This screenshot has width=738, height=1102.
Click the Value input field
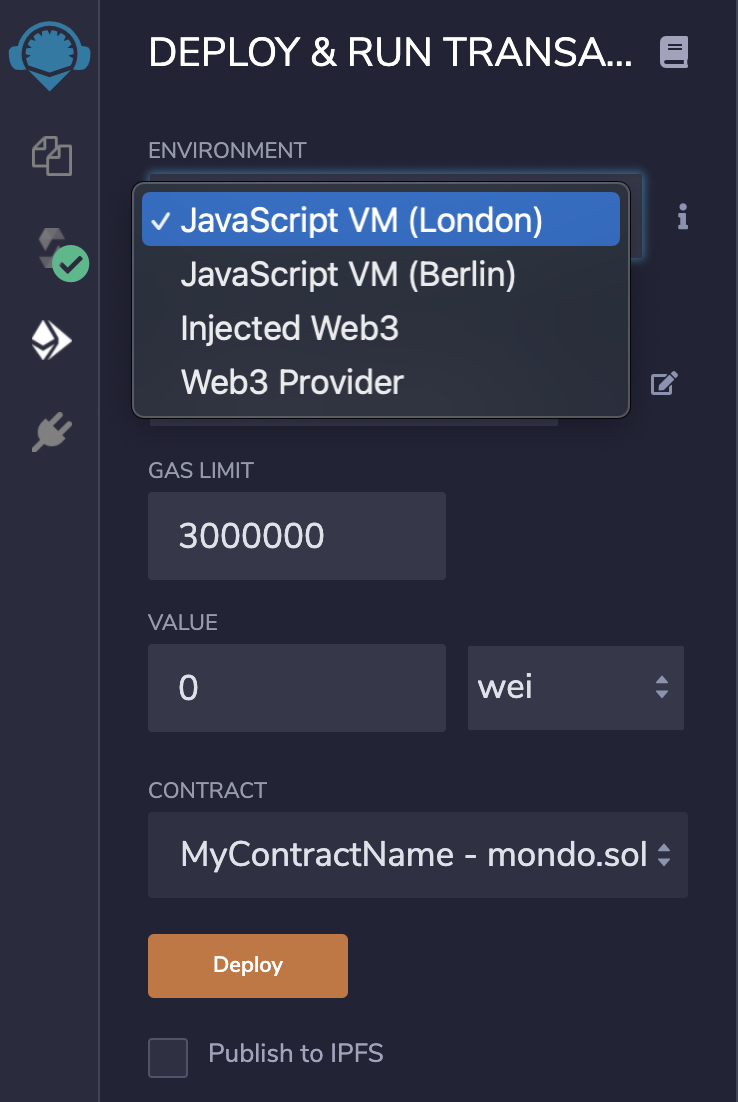click(297, 687)
